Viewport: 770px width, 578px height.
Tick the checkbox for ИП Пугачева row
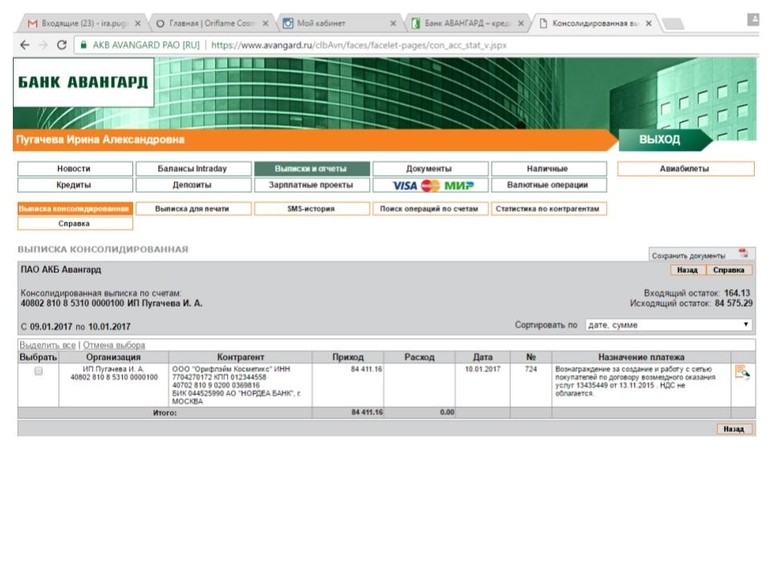[x=39, y=371]
